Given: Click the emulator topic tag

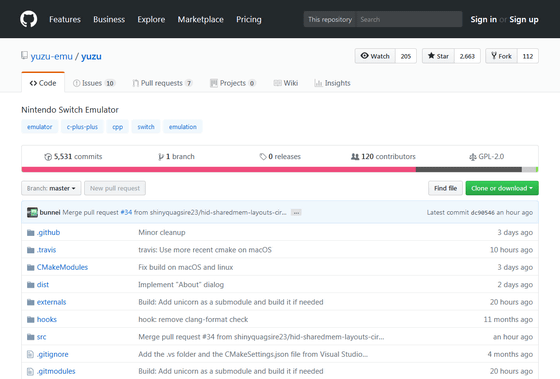Looking at the screenshot, I should click(x=40, y=127).
